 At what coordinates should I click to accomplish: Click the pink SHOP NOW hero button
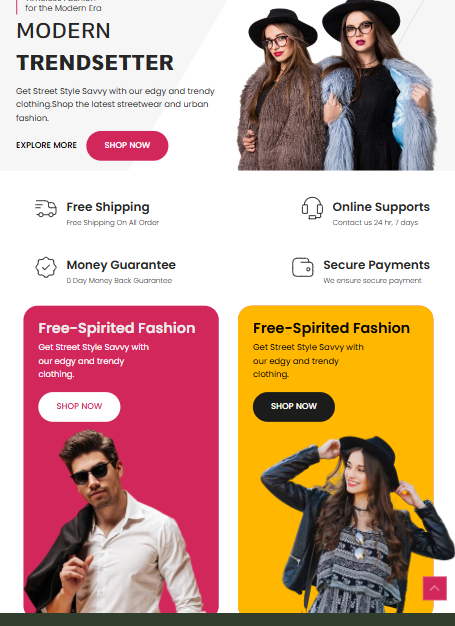127,146
